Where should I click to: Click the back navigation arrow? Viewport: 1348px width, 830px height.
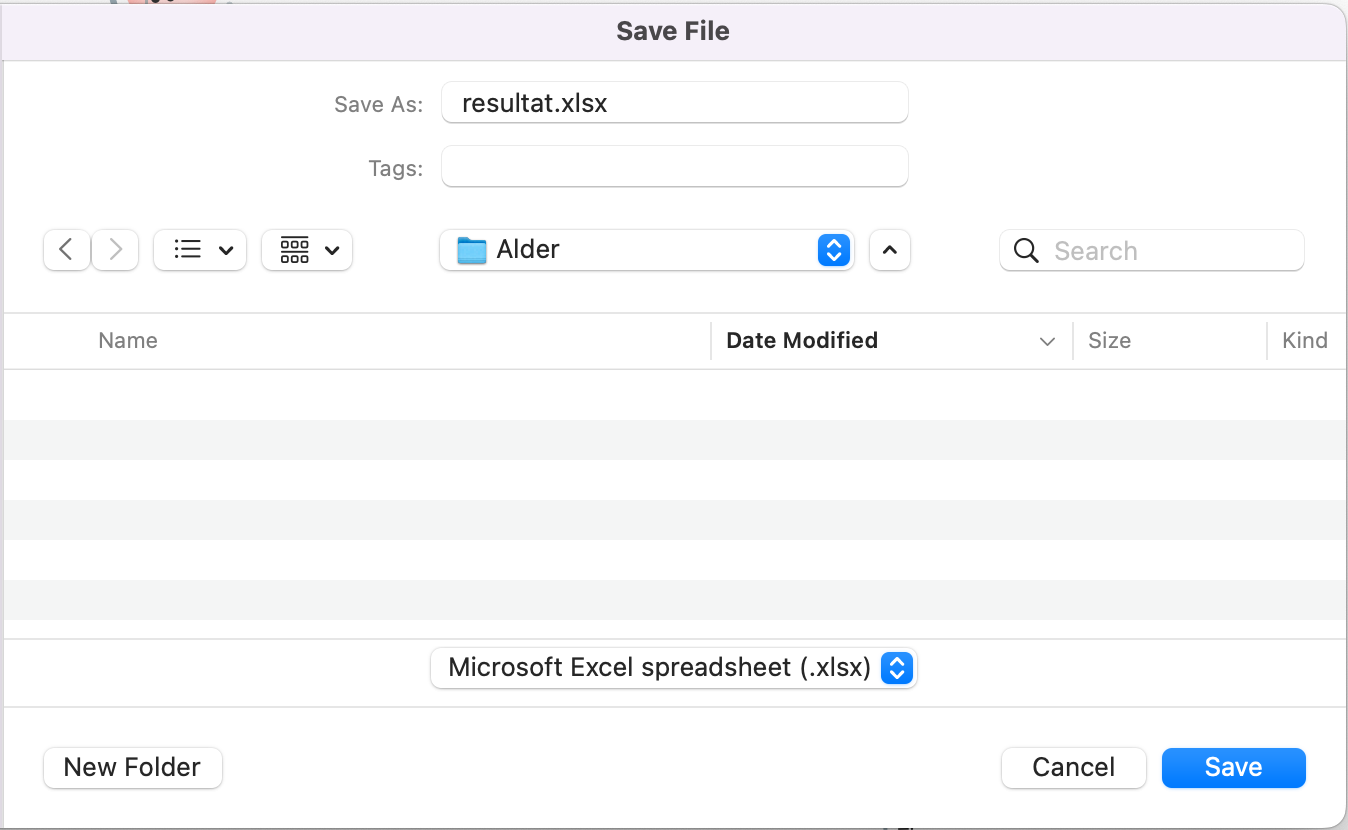point(67,250)
